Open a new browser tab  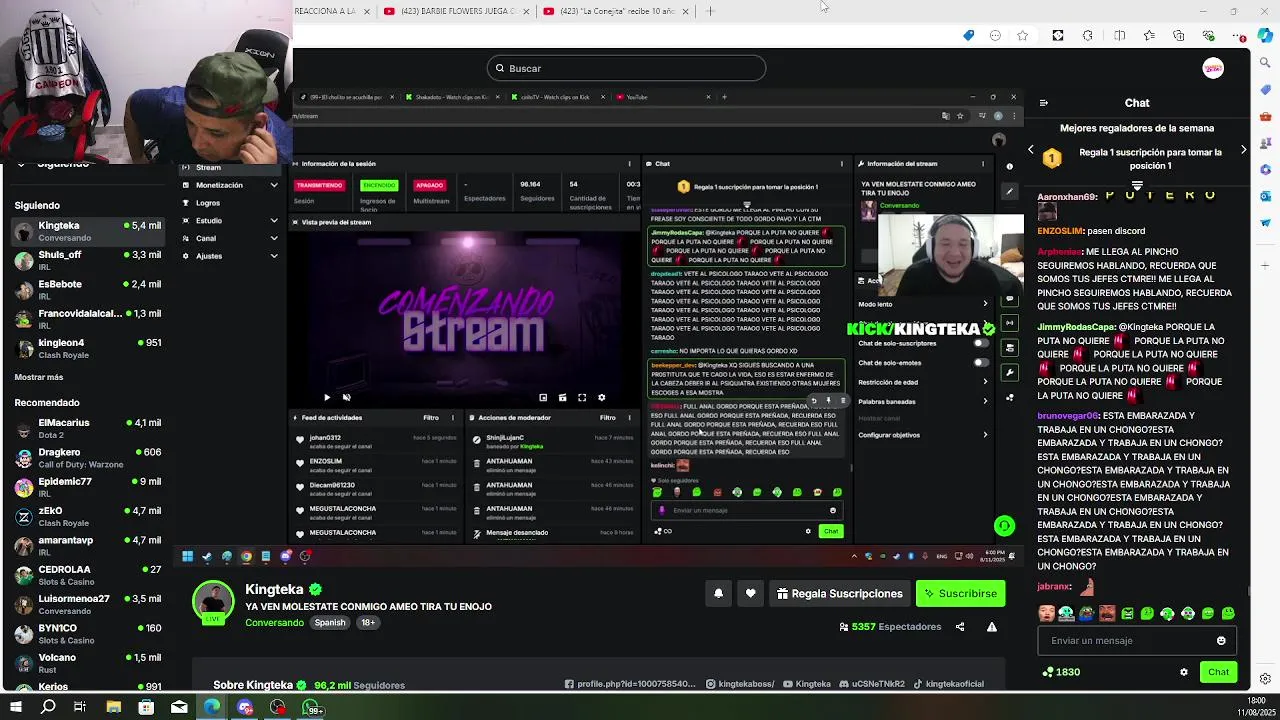710,11
